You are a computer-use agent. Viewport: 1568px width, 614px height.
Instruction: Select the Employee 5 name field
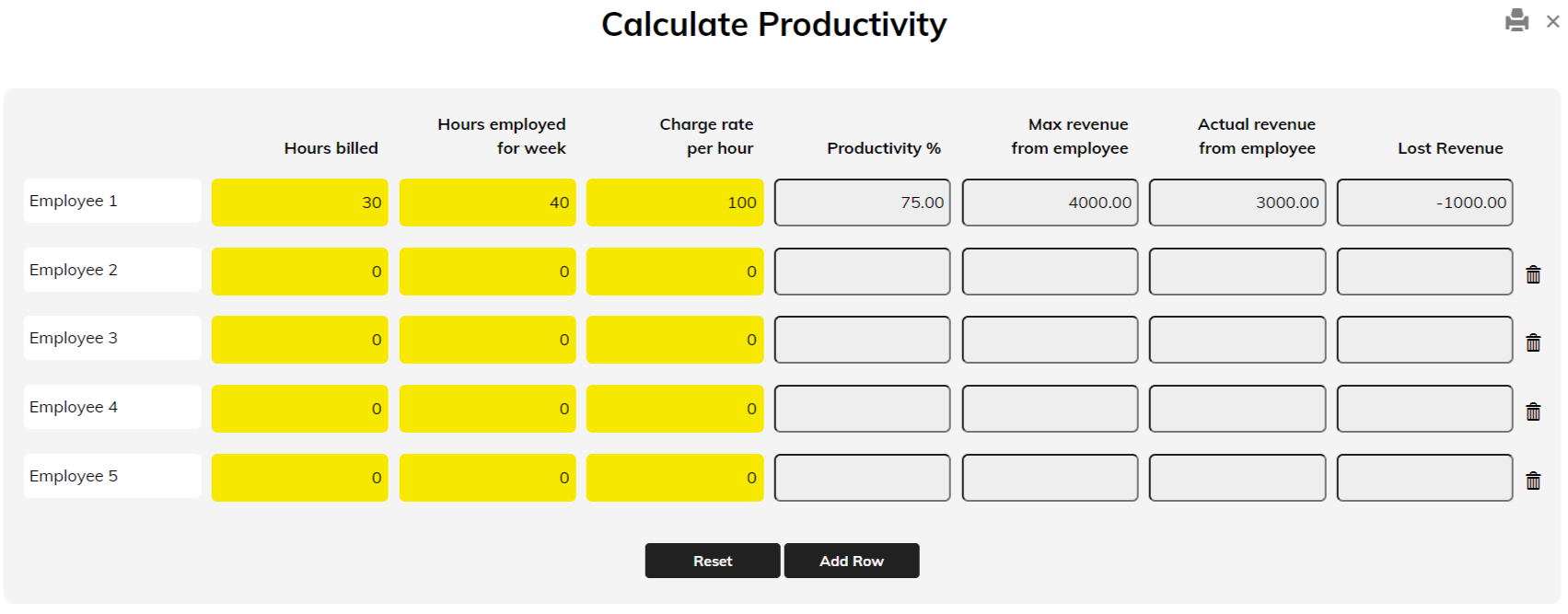112,476
